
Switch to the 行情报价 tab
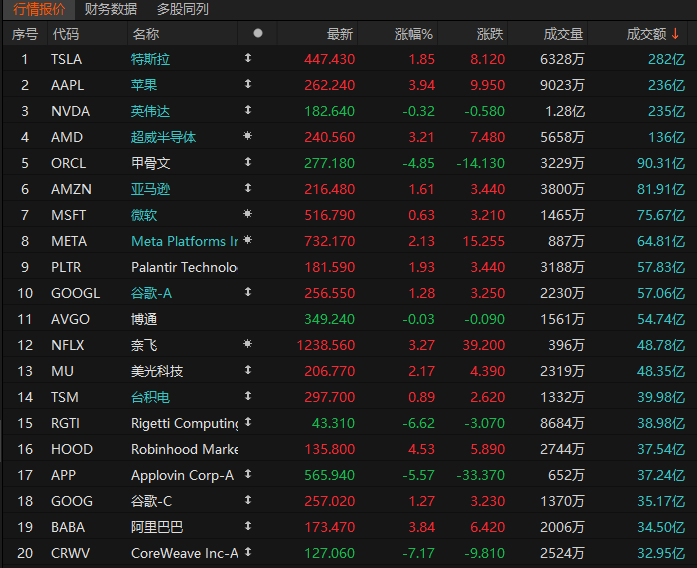pos(39,9)
